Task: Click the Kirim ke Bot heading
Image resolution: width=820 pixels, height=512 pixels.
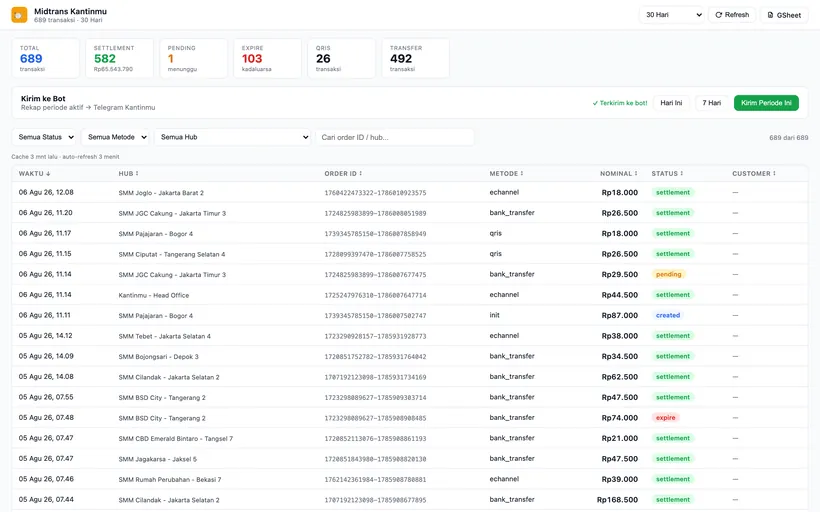Action: pyautogui.click(x=43, y=98)
